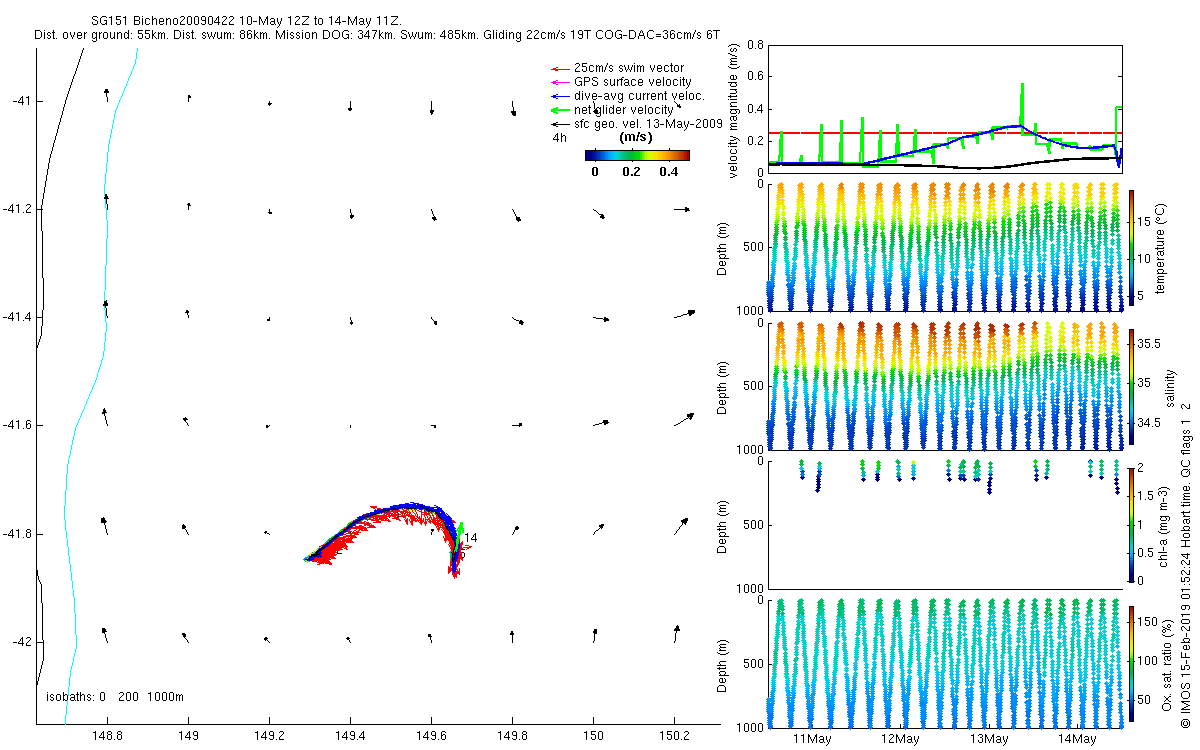Click longitude tick label '148.8'

tap(107, 736)
